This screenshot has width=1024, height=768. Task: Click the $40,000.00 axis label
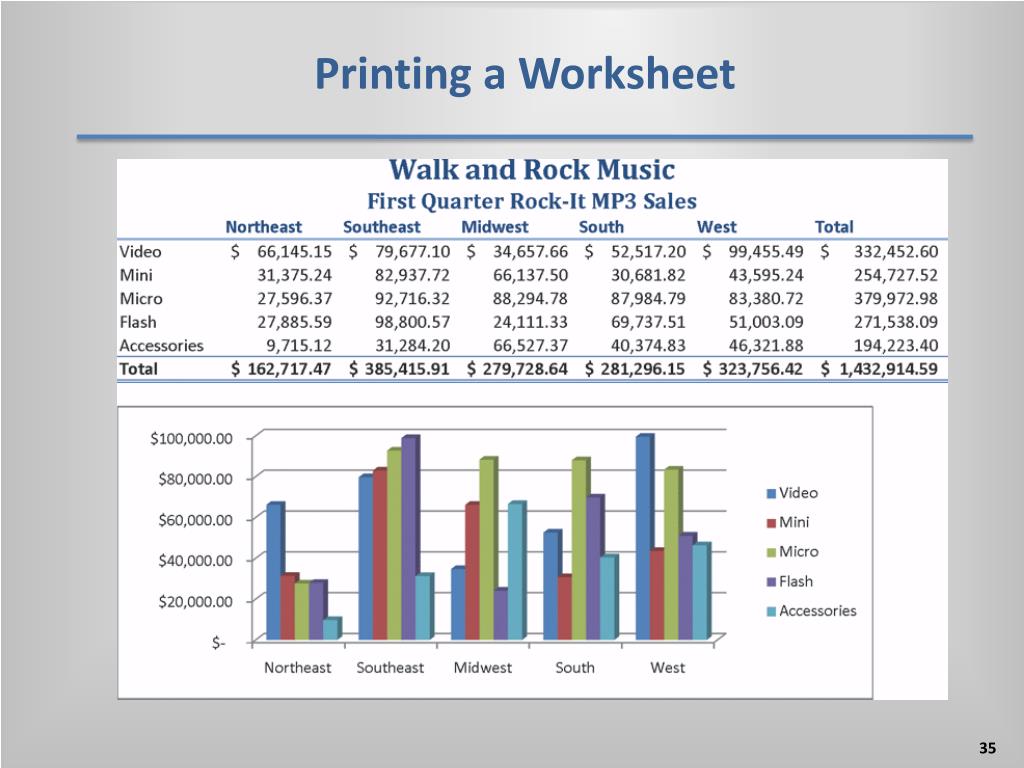pos(195,560)
